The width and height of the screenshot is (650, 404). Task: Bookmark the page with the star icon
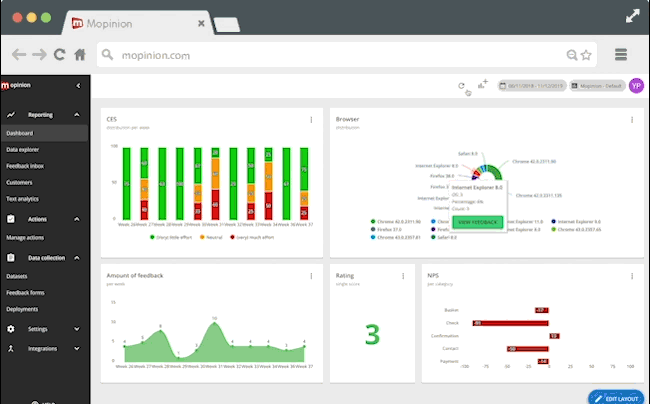tap(586, 55)
